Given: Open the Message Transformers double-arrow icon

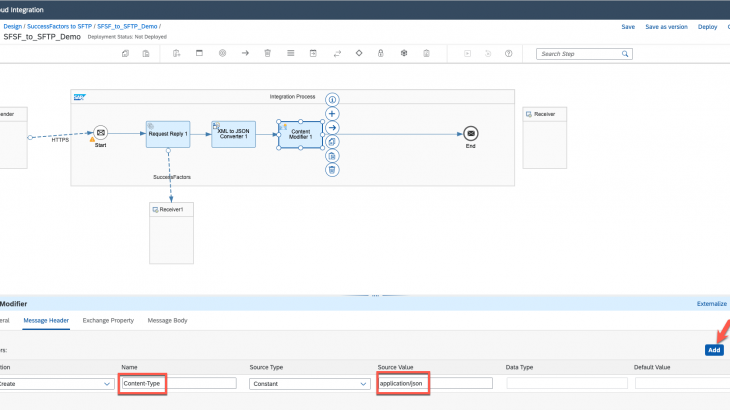Looking at the screenshot, I should point(337,54).
